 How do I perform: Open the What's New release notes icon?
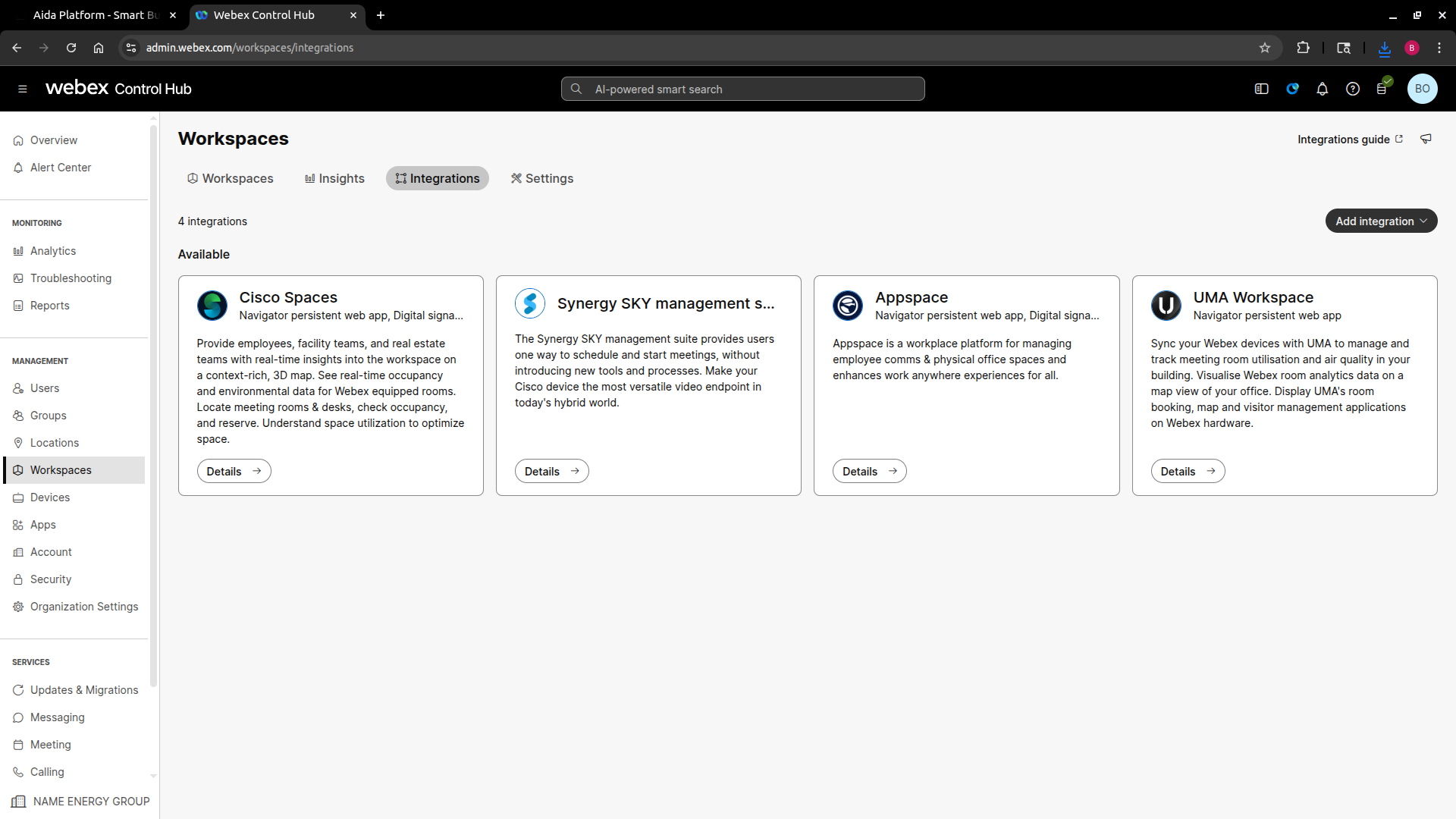coord(1382,89)
